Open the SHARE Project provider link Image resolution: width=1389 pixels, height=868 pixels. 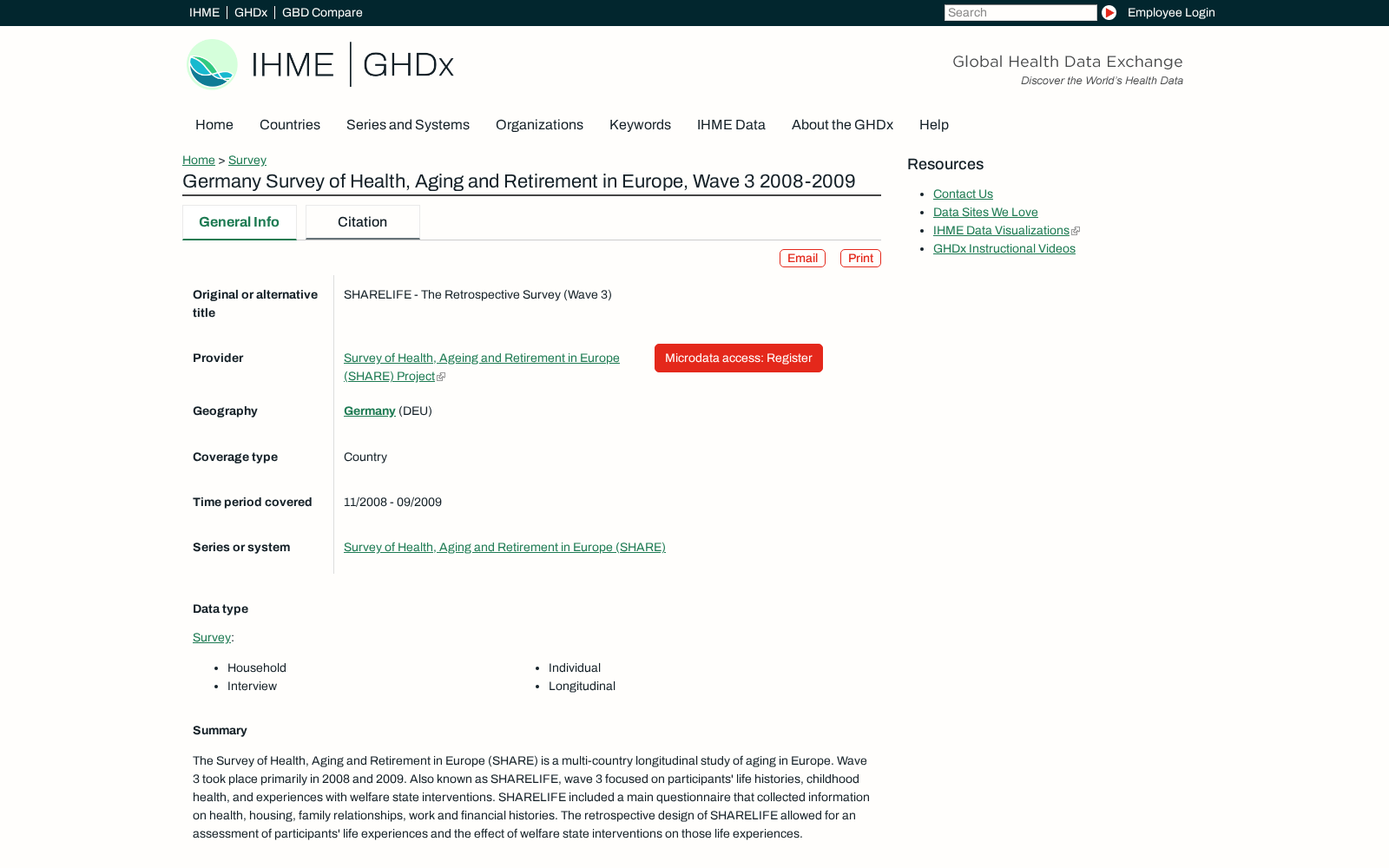482,367
